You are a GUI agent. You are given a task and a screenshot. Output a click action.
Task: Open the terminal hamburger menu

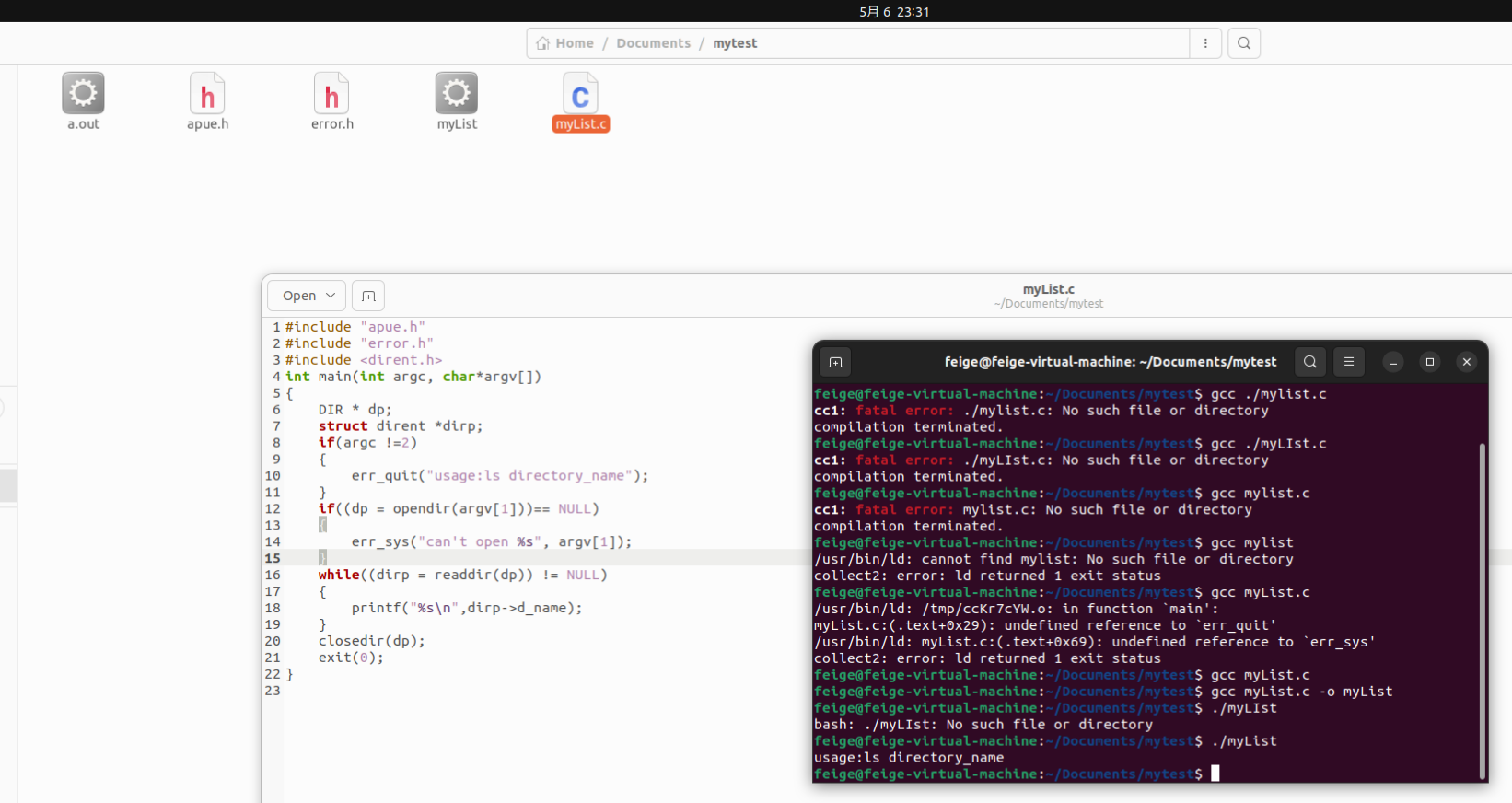click(x=1349, y=362)
